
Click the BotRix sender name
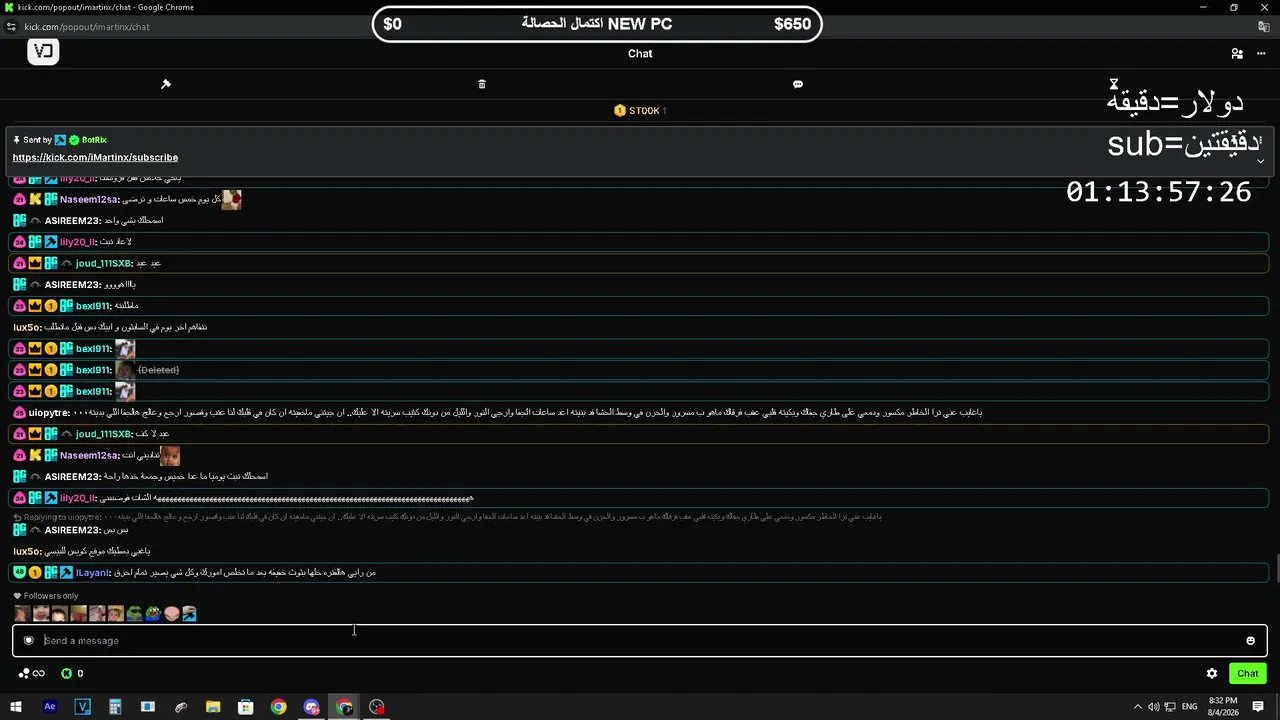94,140
